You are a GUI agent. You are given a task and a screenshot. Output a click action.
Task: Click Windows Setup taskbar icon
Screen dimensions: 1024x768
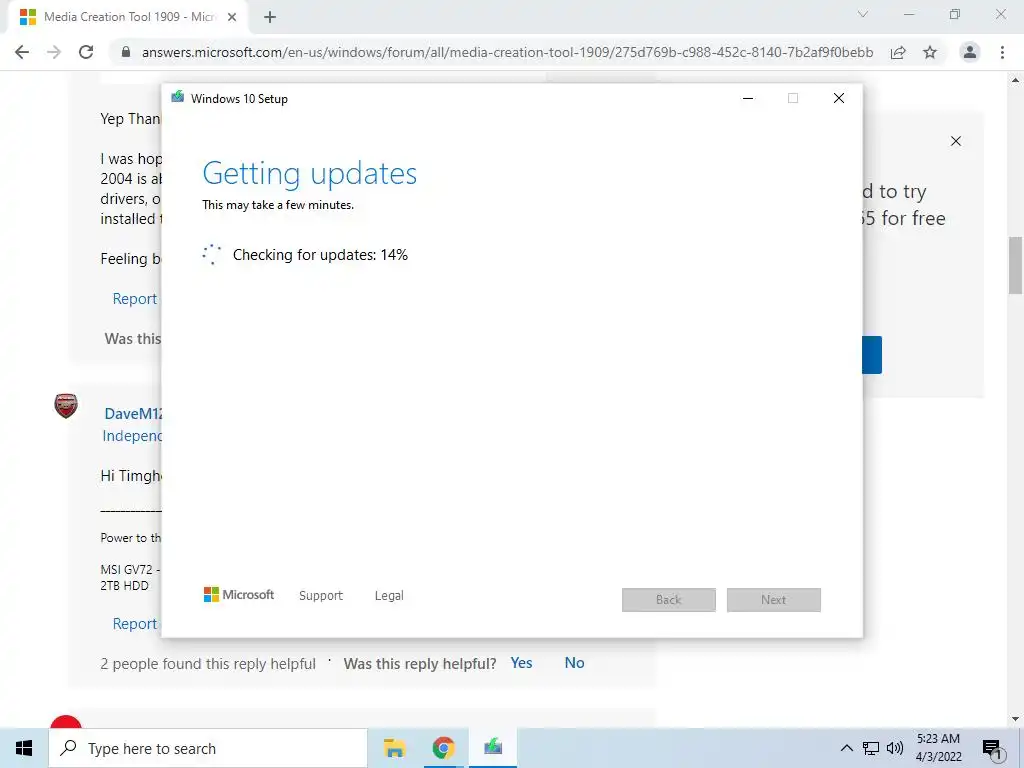coord(493,748)
